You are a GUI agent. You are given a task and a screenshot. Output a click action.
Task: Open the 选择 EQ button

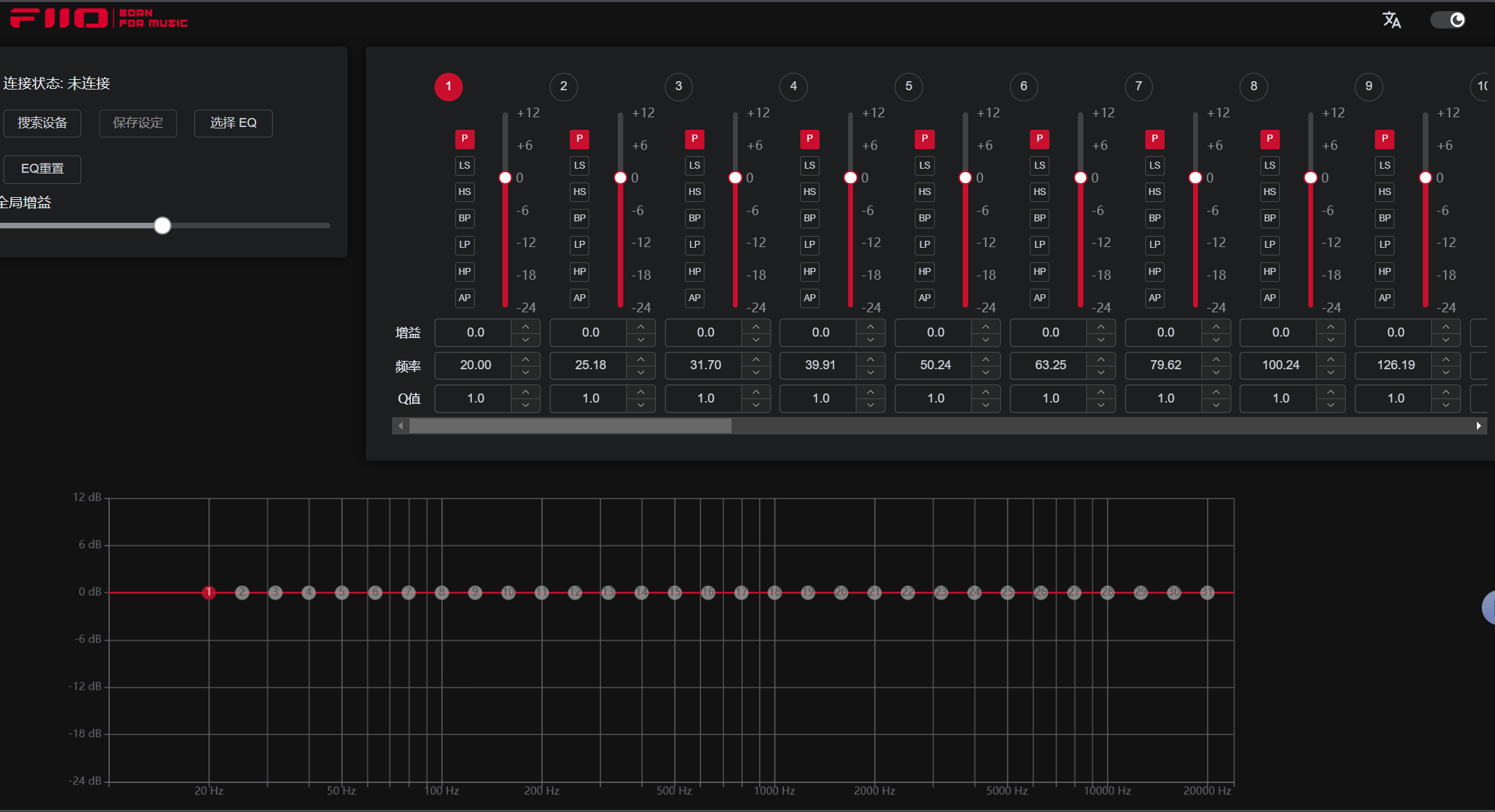click(233, 123)
